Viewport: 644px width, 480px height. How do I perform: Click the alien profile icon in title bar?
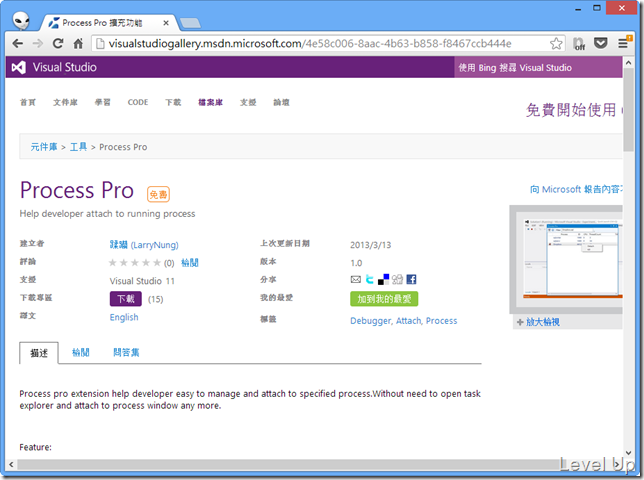point(21,20)
